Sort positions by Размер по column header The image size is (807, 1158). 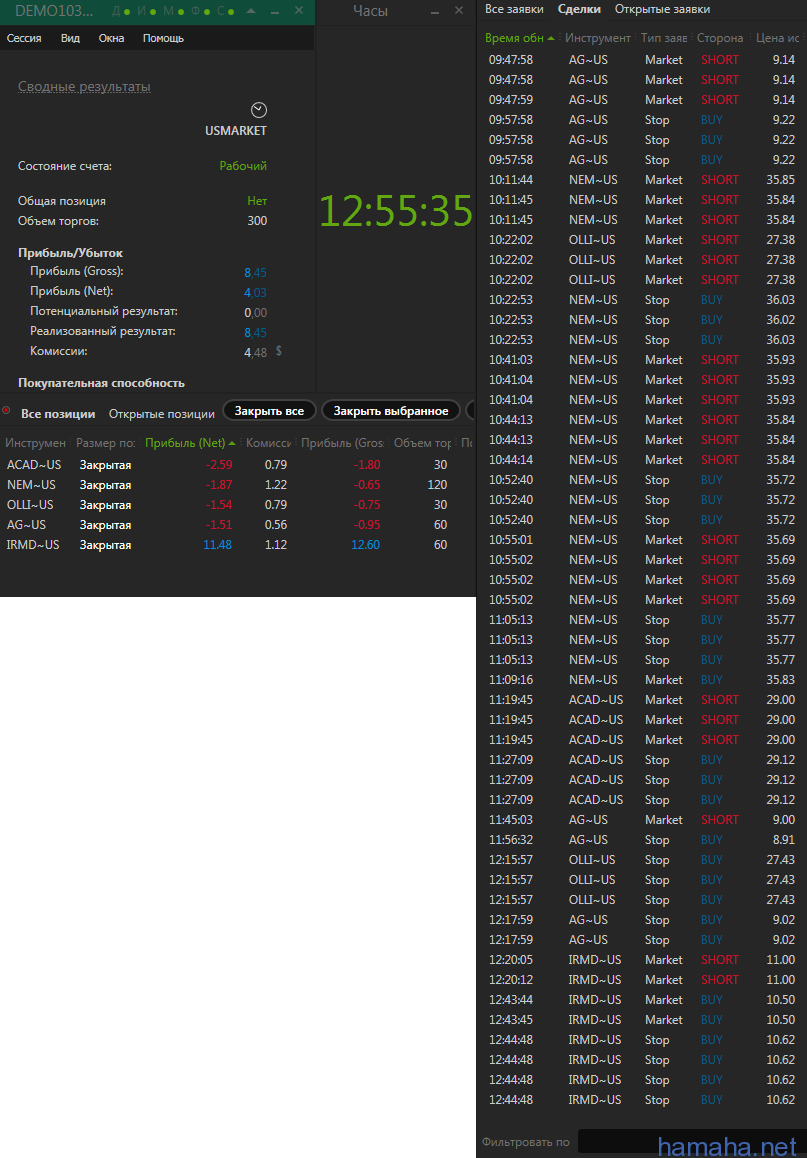pyautogui.click(x=106, y=443)
